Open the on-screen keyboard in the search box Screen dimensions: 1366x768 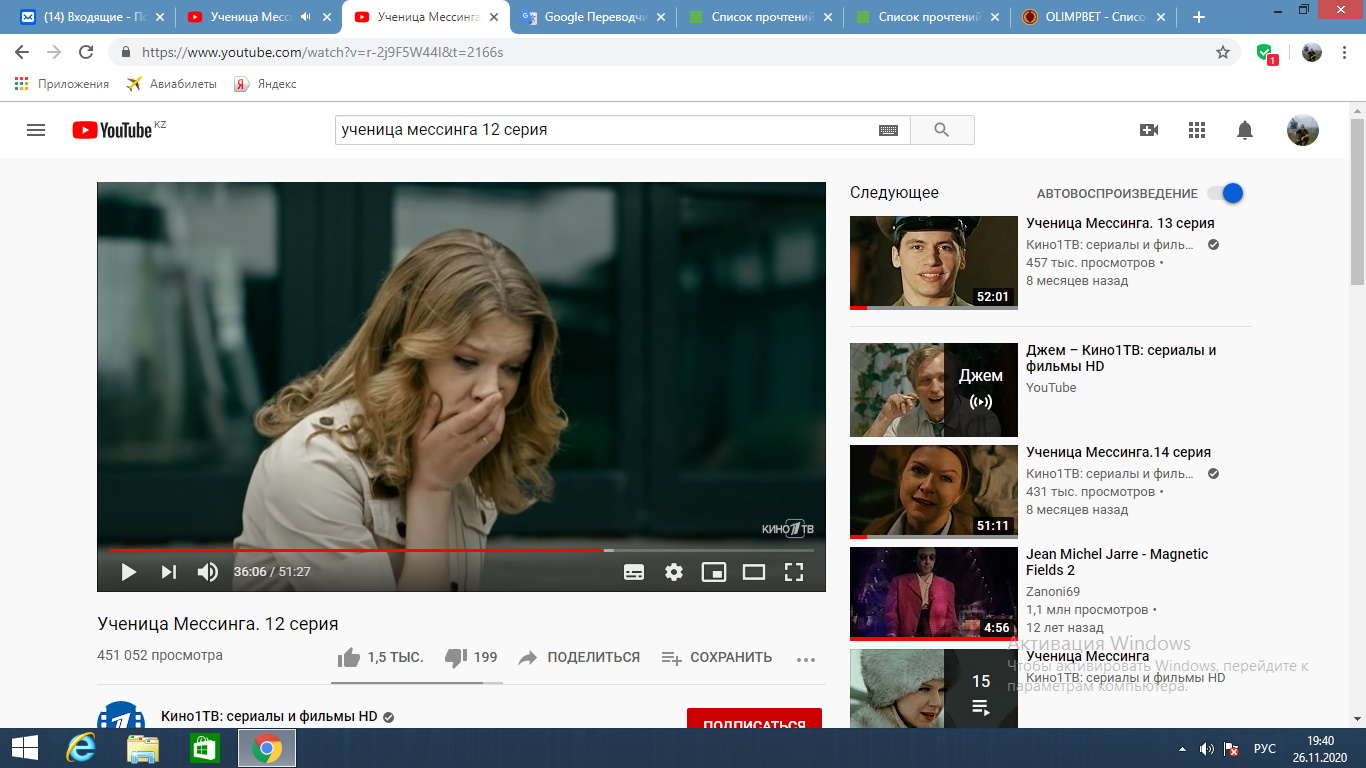point(888,130)
